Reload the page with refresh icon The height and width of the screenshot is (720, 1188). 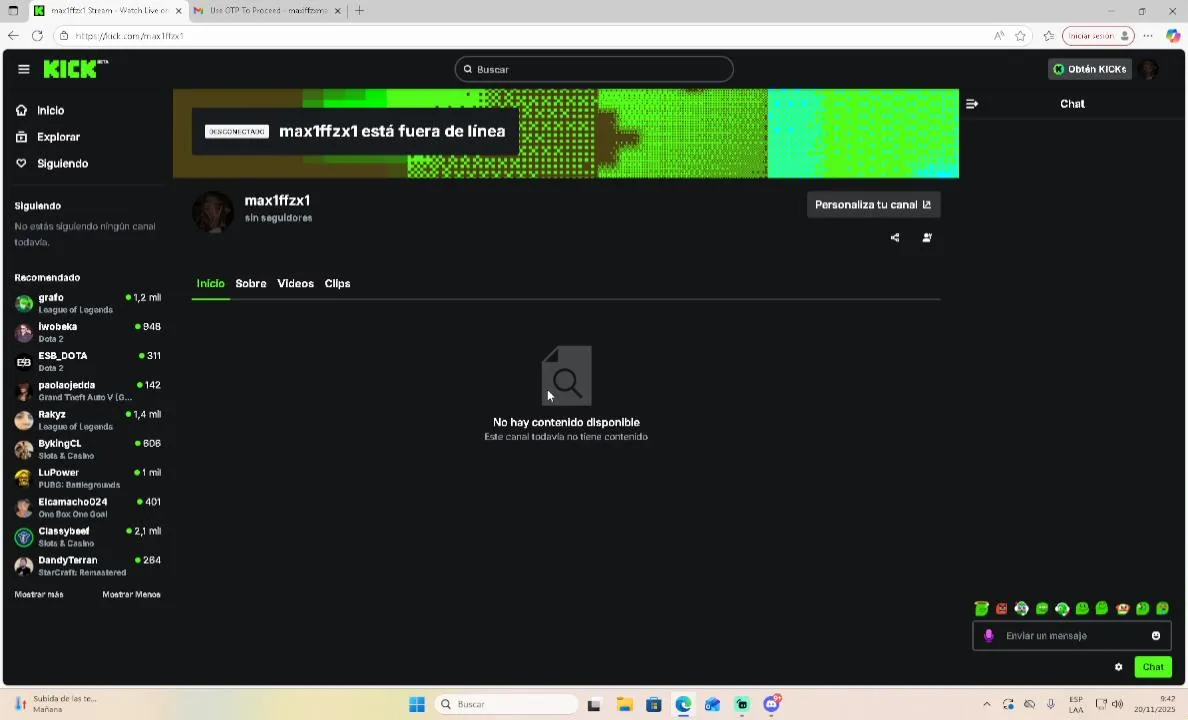click(37, 36)
